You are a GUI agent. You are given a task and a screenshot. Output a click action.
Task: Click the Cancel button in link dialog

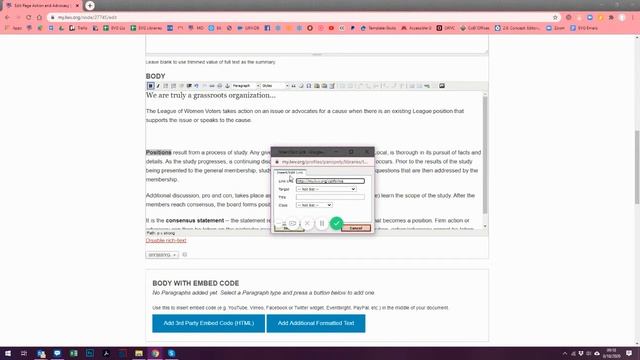[356, 228]
